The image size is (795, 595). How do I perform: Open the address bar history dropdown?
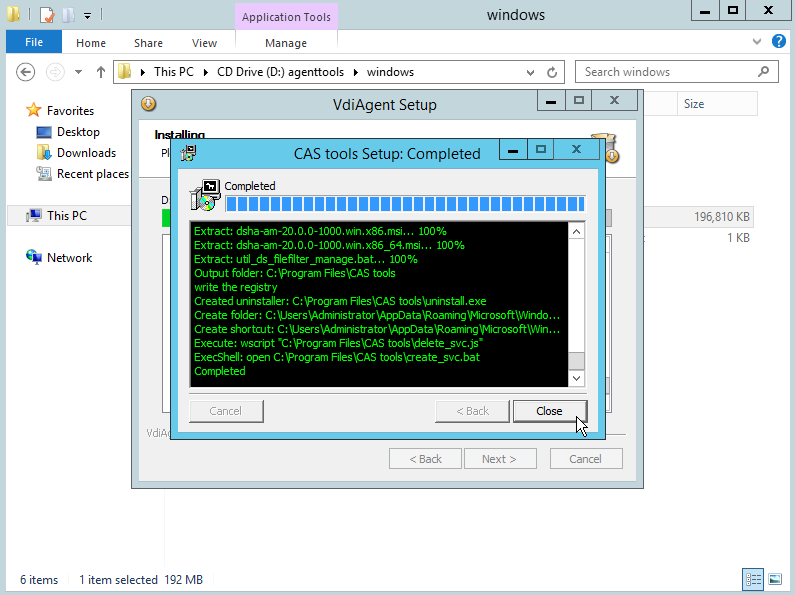530,72
